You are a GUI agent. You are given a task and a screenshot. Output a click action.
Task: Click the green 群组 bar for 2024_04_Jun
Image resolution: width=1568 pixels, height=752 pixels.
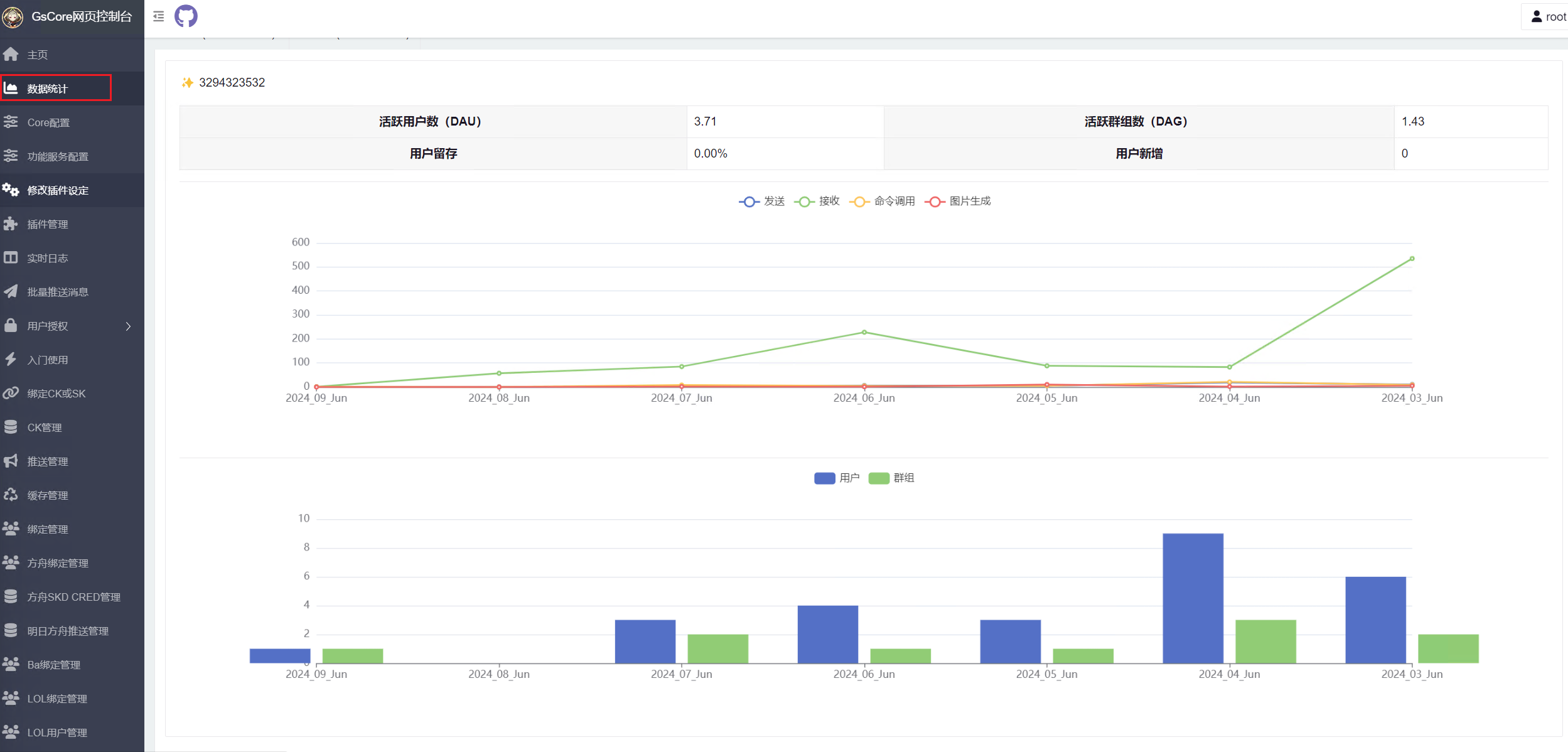point(1266,642)
